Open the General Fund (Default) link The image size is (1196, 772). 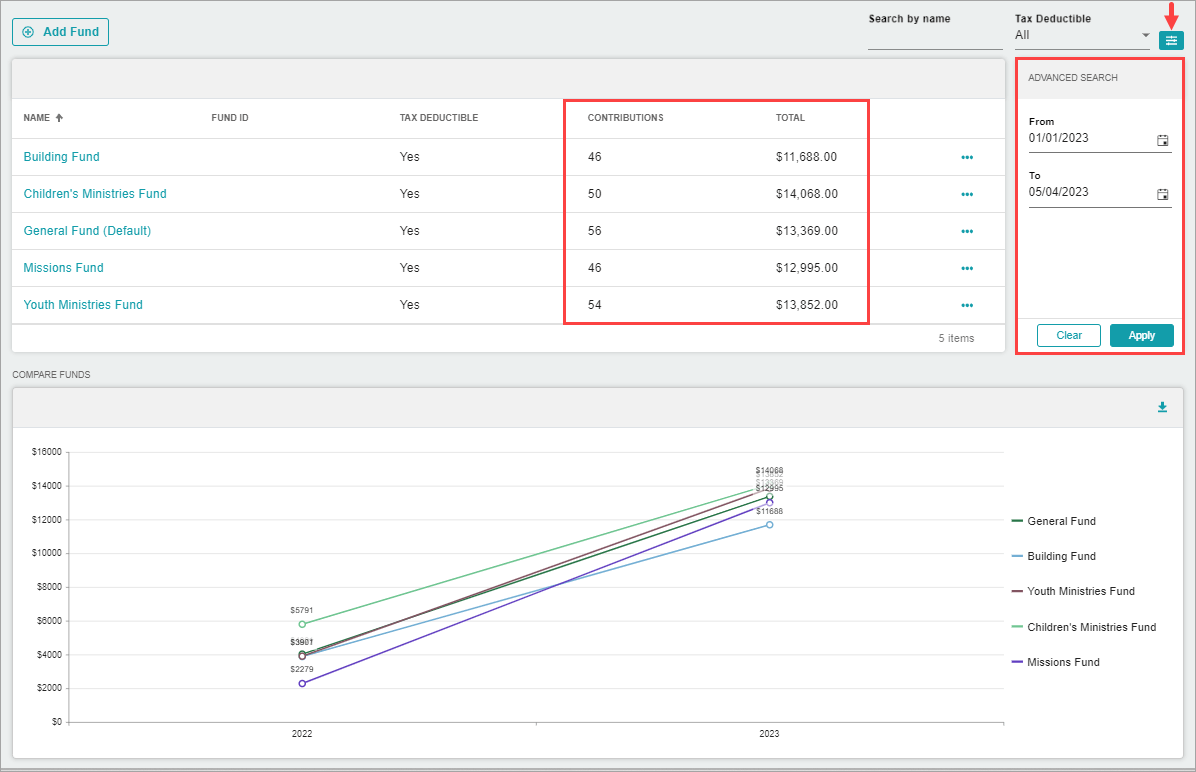(x=87, y=231)
